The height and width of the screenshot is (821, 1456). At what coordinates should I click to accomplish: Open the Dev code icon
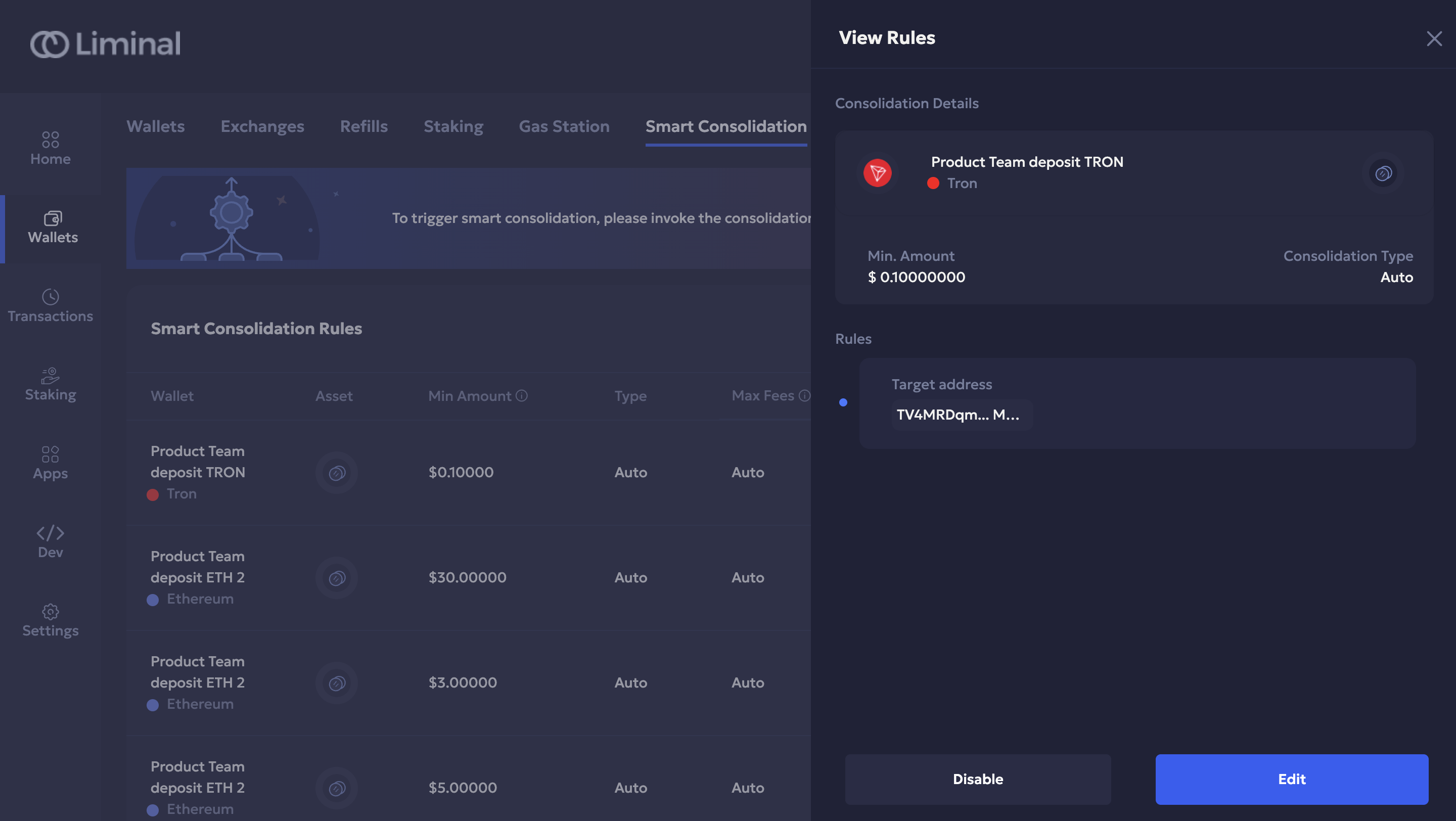point(51,533)
